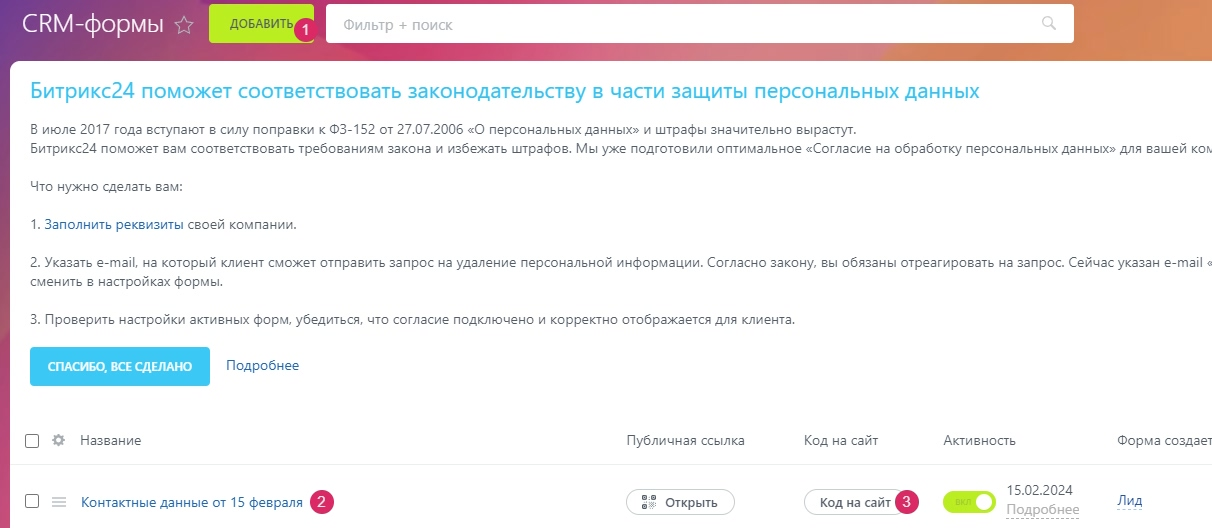This screenshot has width=1212, height=528.
Task: Select Контактные данные row checkbox
Action: coord(32,501)
